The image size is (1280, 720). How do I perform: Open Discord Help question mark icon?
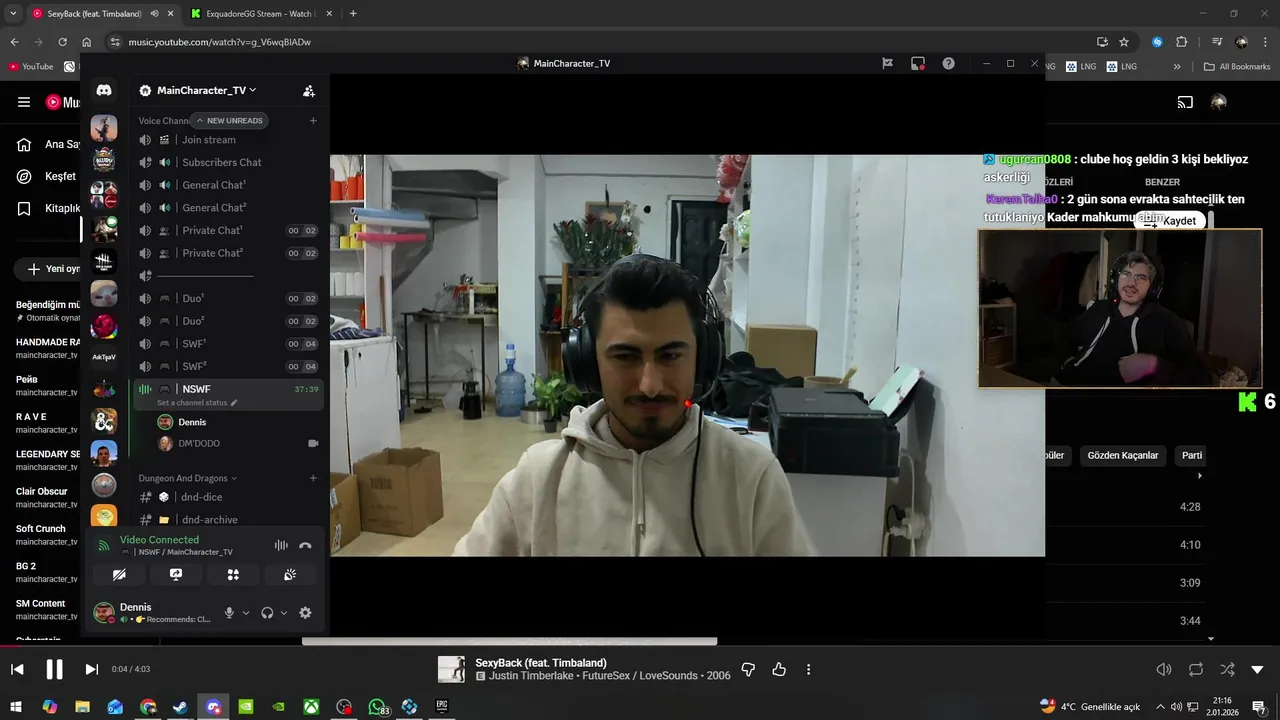[x=948, y=63]
